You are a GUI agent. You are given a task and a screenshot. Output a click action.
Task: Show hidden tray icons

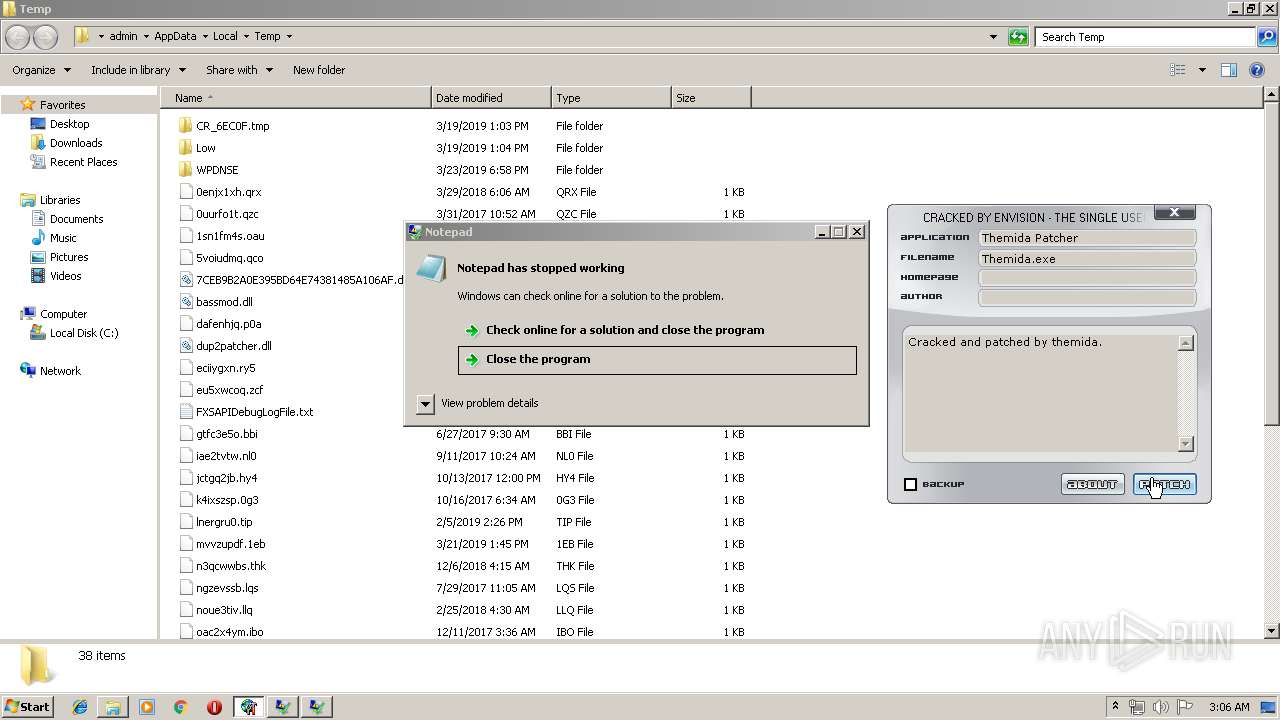point(1115,707)
